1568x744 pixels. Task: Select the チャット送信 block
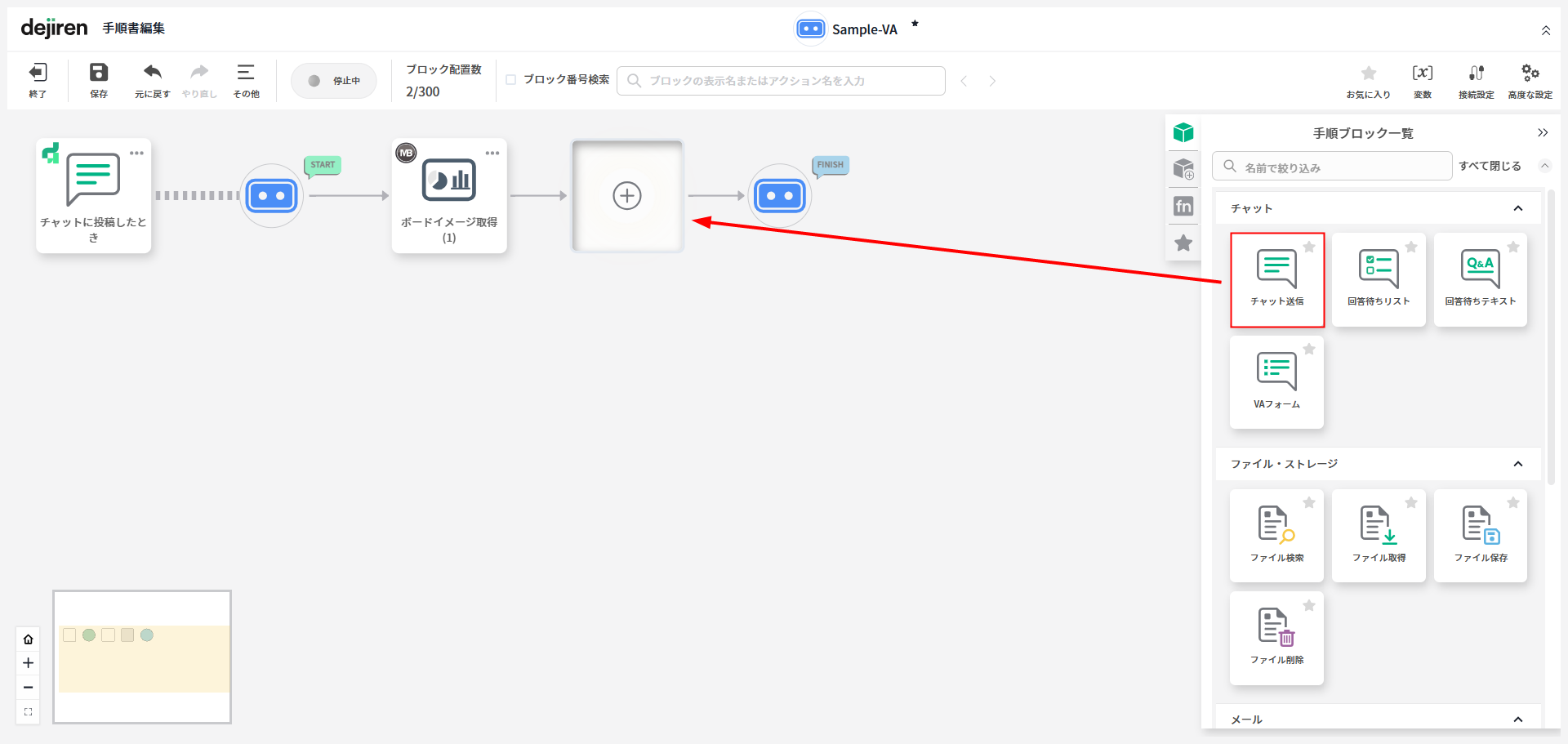(1276, 280)
